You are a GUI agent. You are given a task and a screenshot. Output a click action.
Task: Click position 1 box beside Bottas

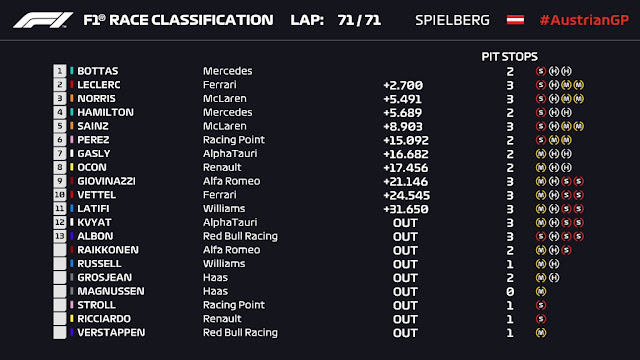pyautogui.click(x=60, y=71)
